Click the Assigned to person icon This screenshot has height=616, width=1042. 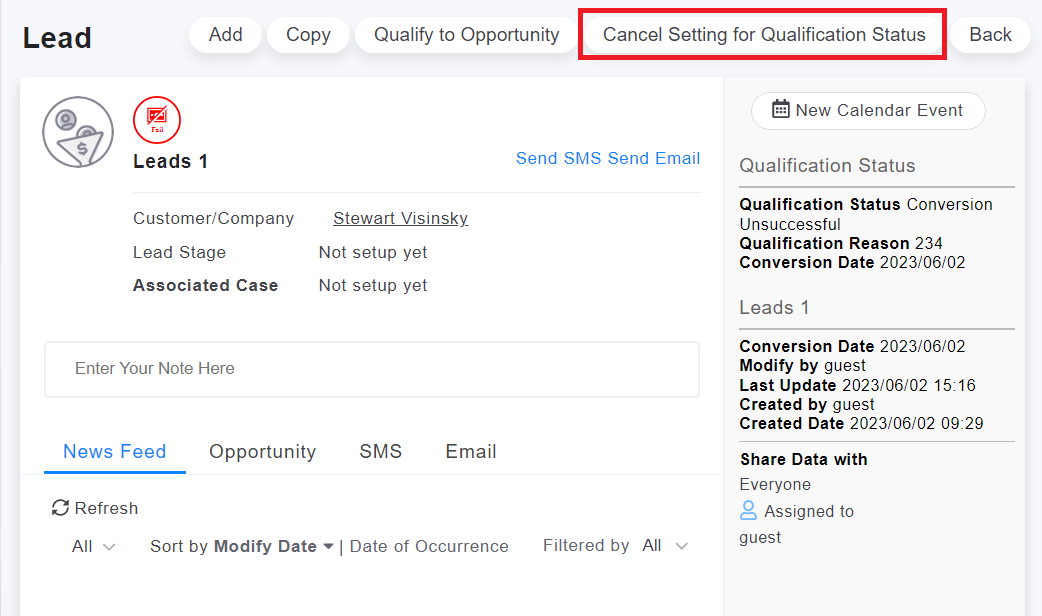pos(748,511)
